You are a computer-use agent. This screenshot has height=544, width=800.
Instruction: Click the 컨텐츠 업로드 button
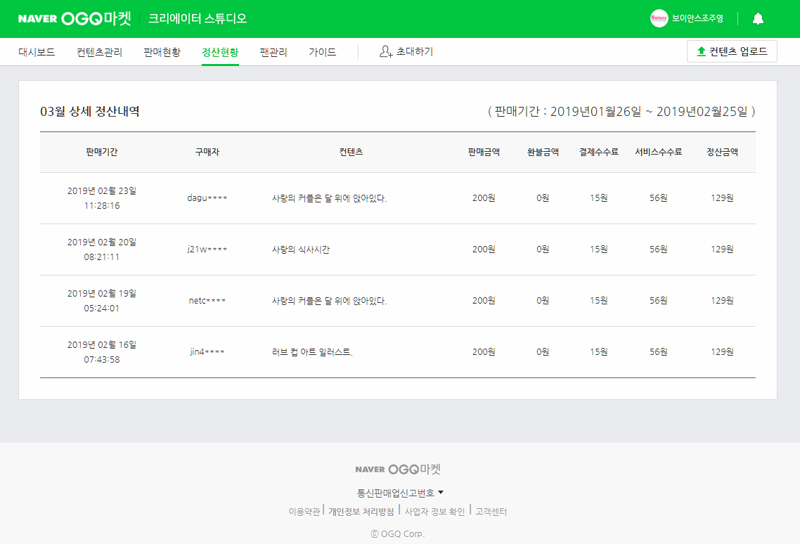pos(732,52)
